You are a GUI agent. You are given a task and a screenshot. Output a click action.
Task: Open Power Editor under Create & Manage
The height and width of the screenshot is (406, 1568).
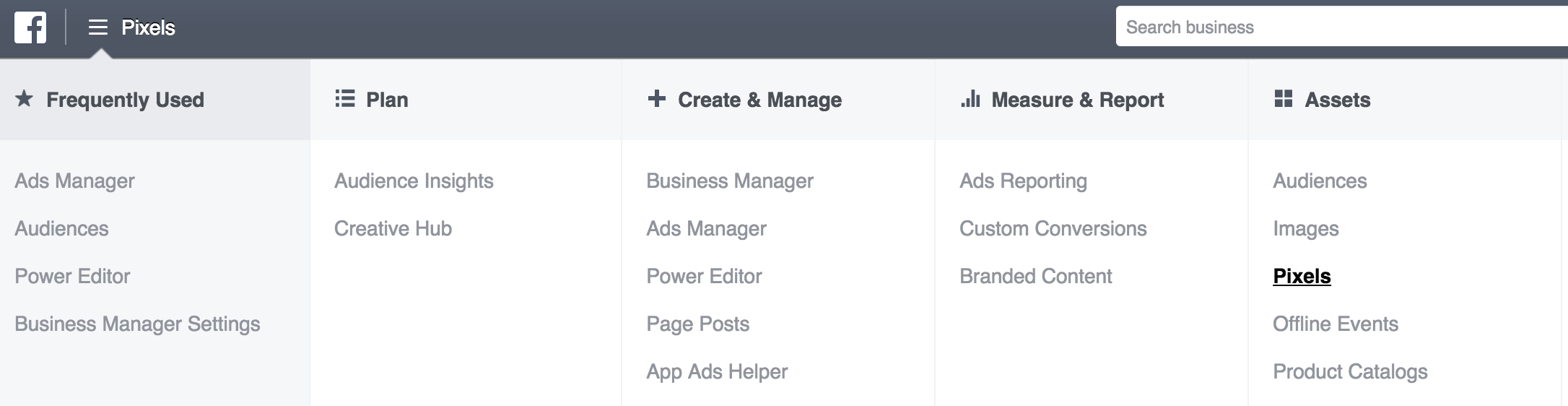(x=704, y=276)
